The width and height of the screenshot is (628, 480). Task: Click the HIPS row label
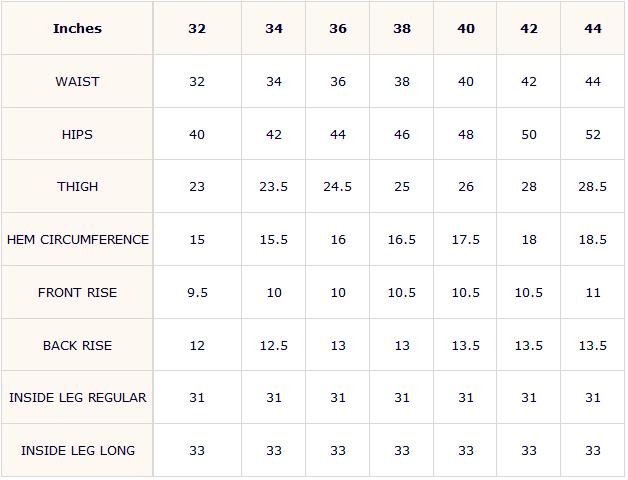77,135
